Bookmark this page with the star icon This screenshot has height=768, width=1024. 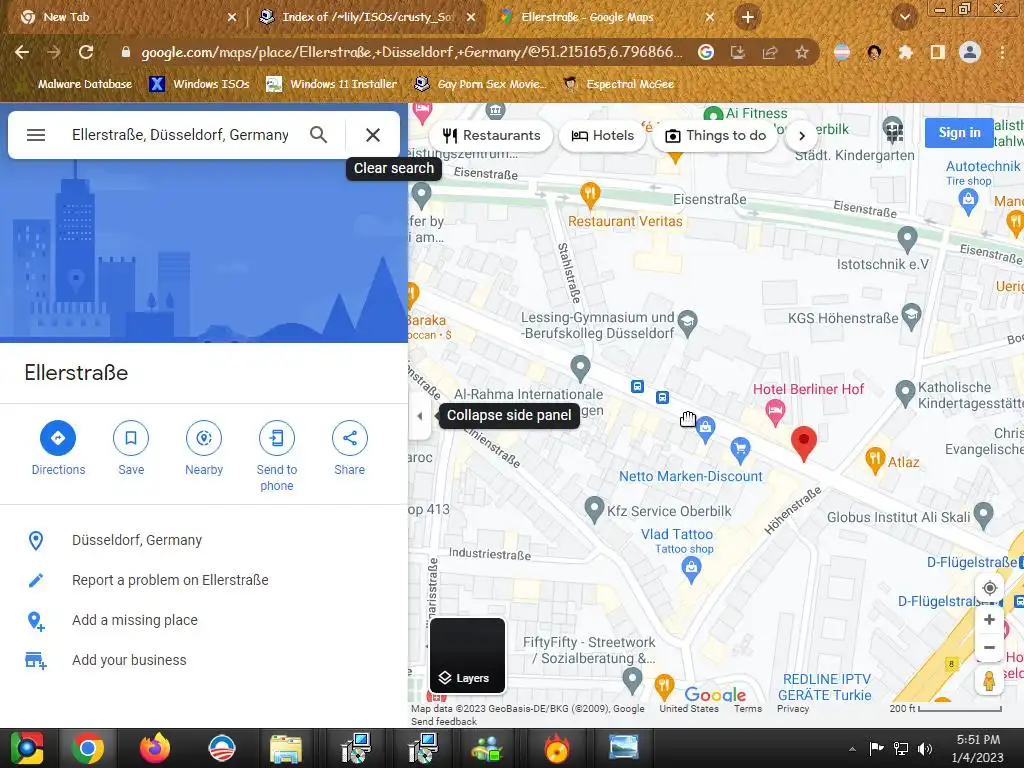click(802, 52)
